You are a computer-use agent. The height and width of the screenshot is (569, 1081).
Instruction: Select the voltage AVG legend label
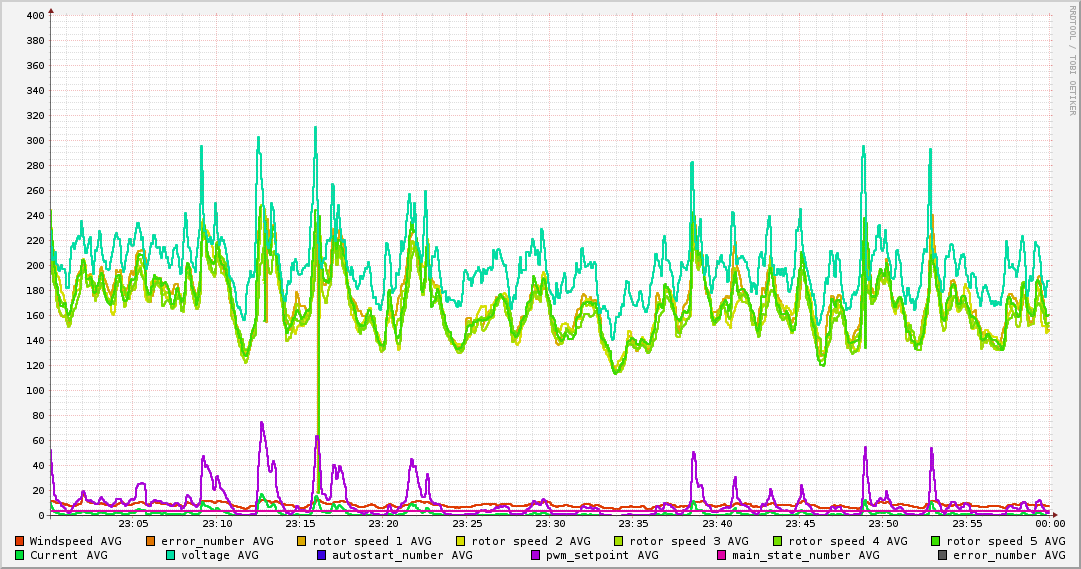(x=220, y=555)
